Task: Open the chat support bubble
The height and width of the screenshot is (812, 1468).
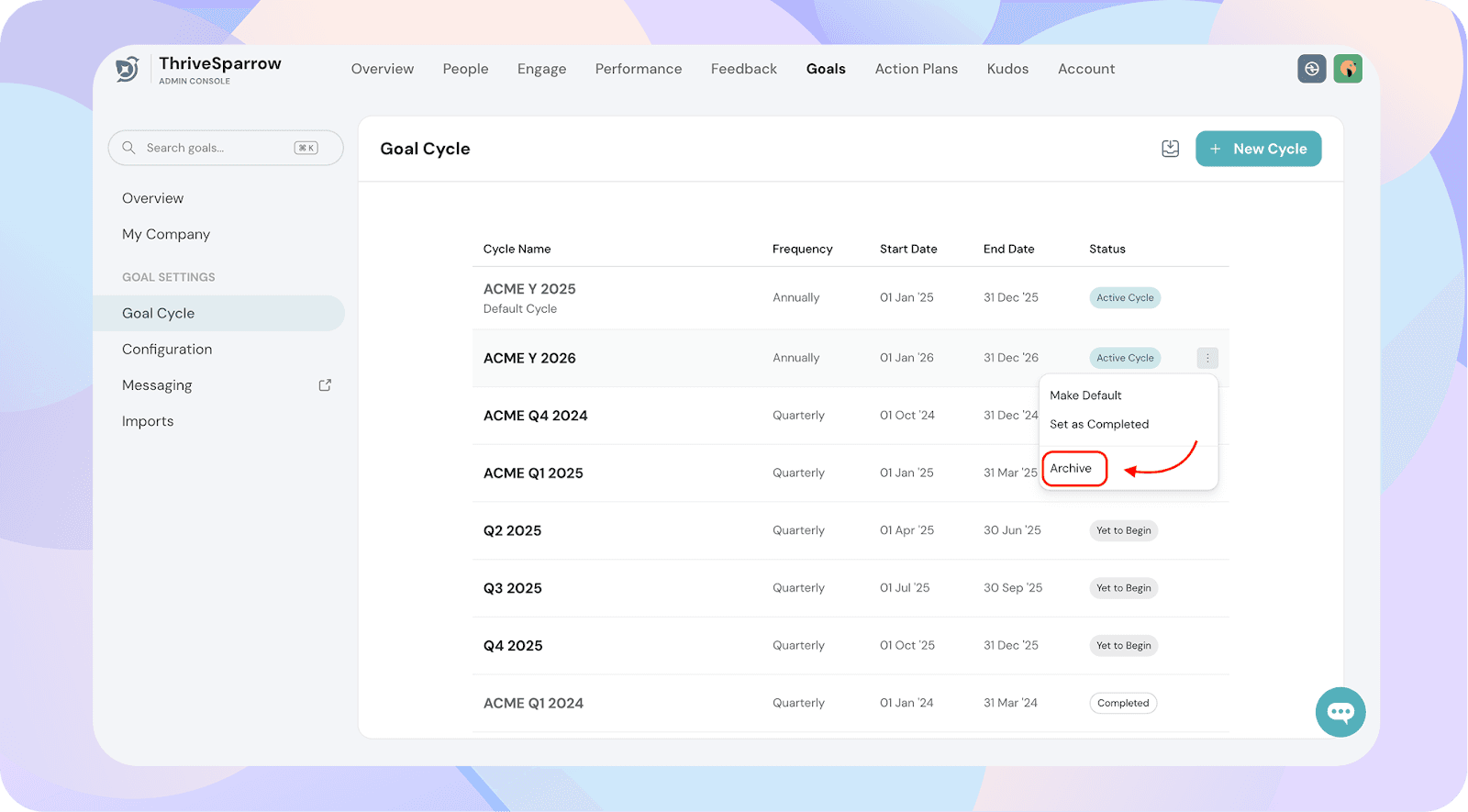Action: coord(1340,712)
